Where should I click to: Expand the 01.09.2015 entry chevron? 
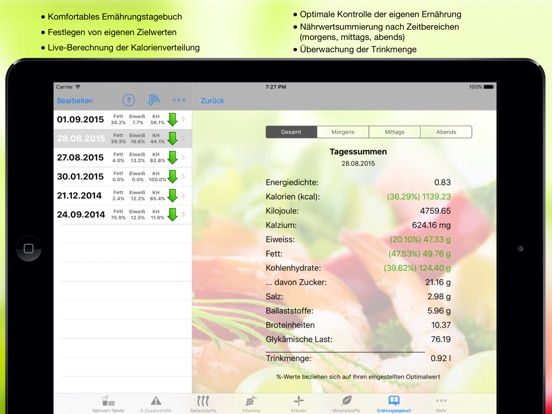(x=183, y=120)
